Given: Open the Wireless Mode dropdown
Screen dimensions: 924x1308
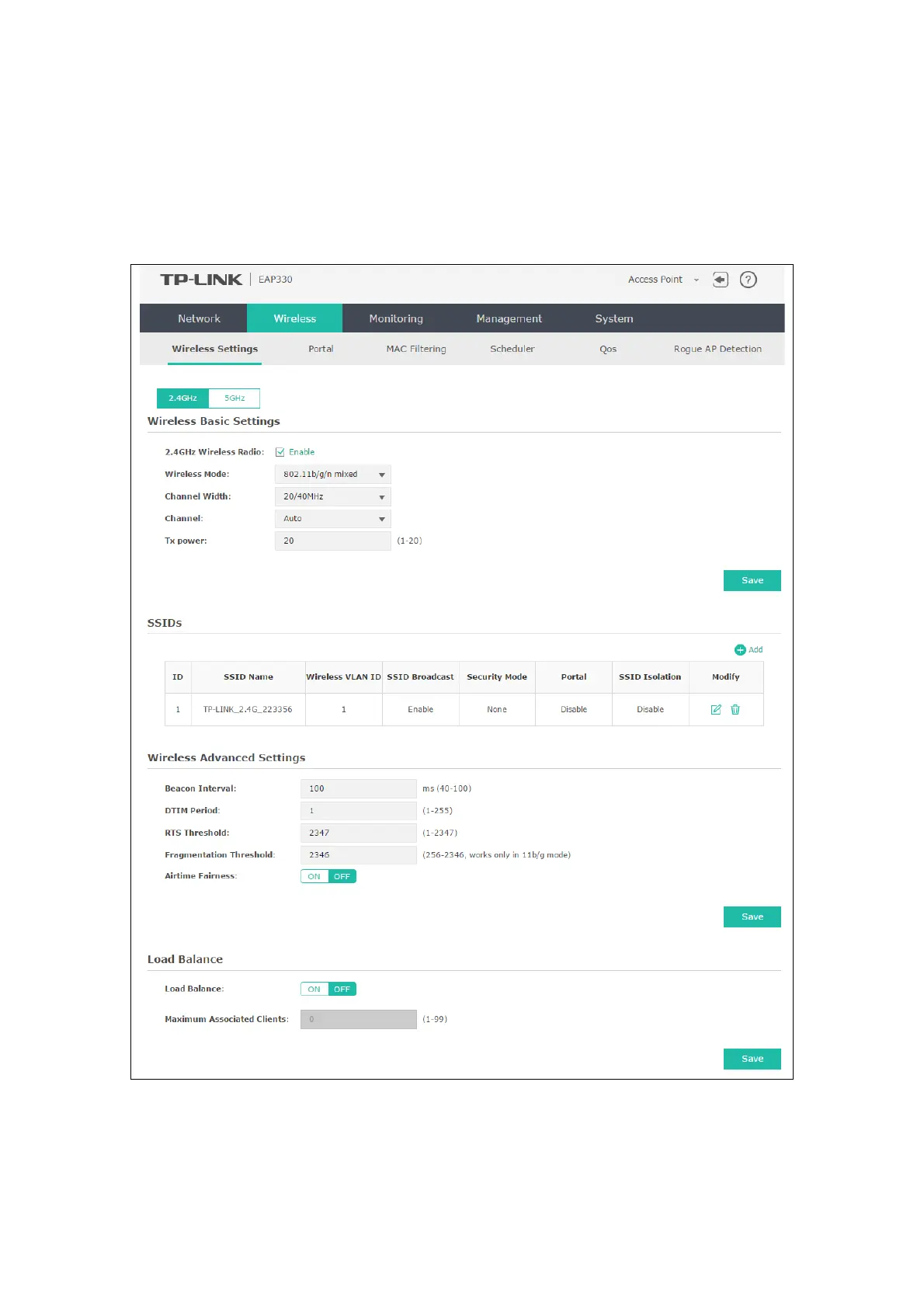Looking at the screenshot, I should pos(332,474).
